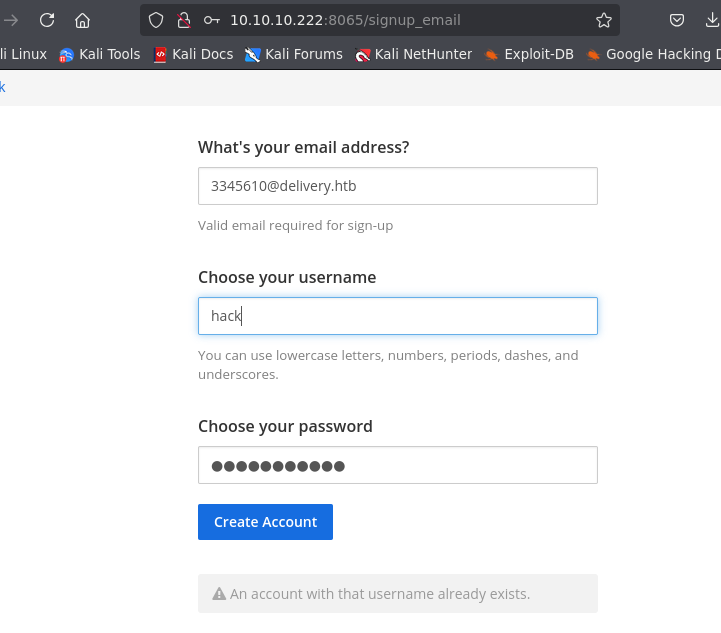Focus the password input field
The height and width of the screenshot is (633, 721).
[398, 465]
